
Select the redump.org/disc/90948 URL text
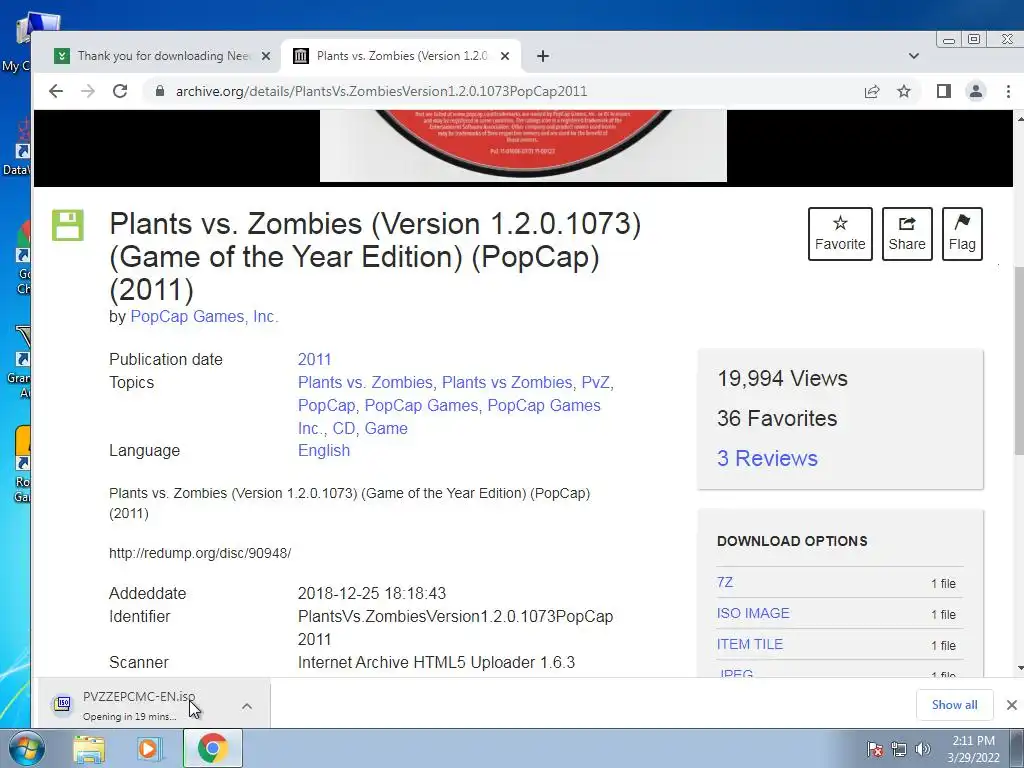pyautogui.click(x=200, y=553)
